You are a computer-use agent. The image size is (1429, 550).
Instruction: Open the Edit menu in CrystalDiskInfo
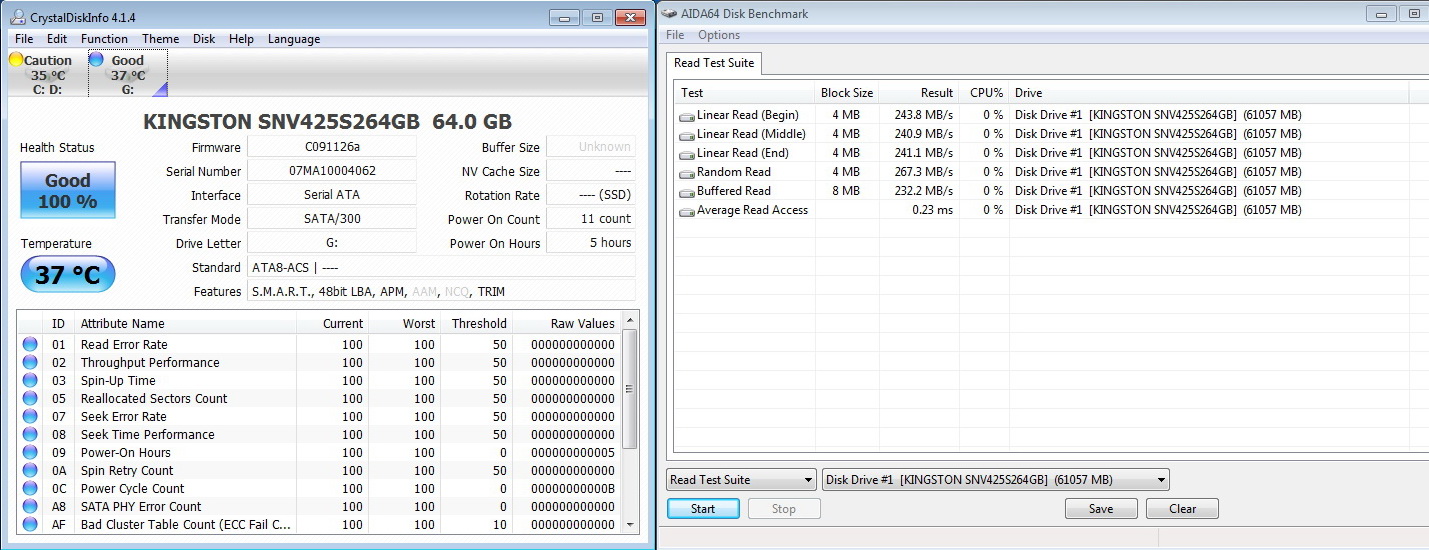pos(57,39)
